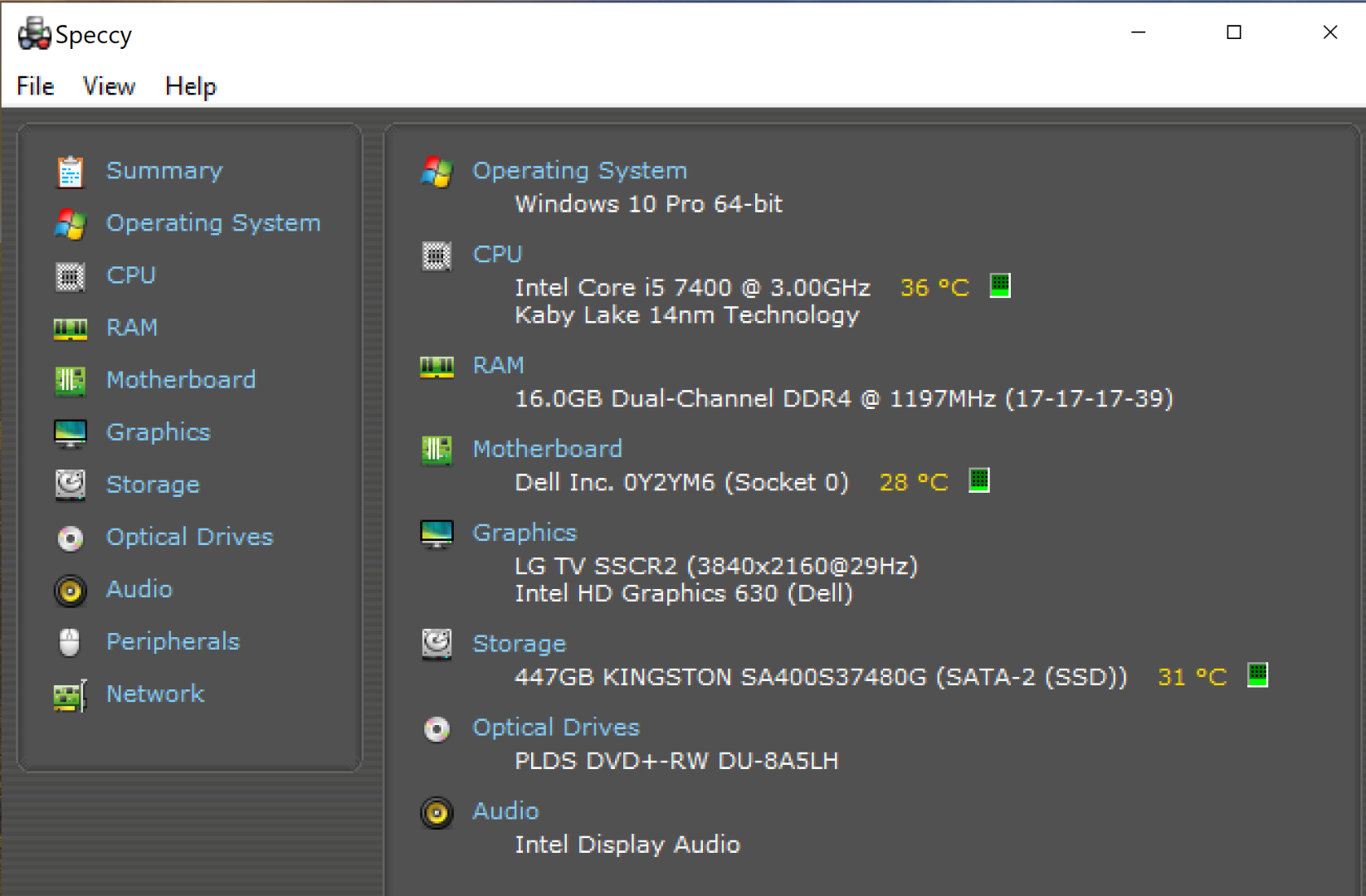Select Network label in the sidebar
The width and height of the screenshot is (1366, 896).
tap(155, 694)
